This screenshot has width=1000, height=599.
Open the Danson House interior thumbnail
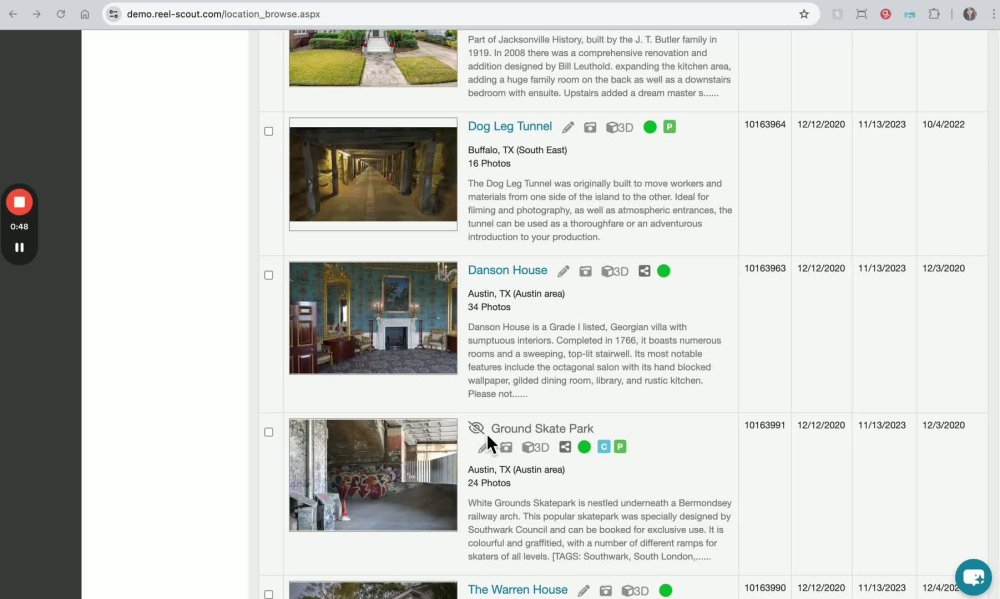click(x=373, y=318)
